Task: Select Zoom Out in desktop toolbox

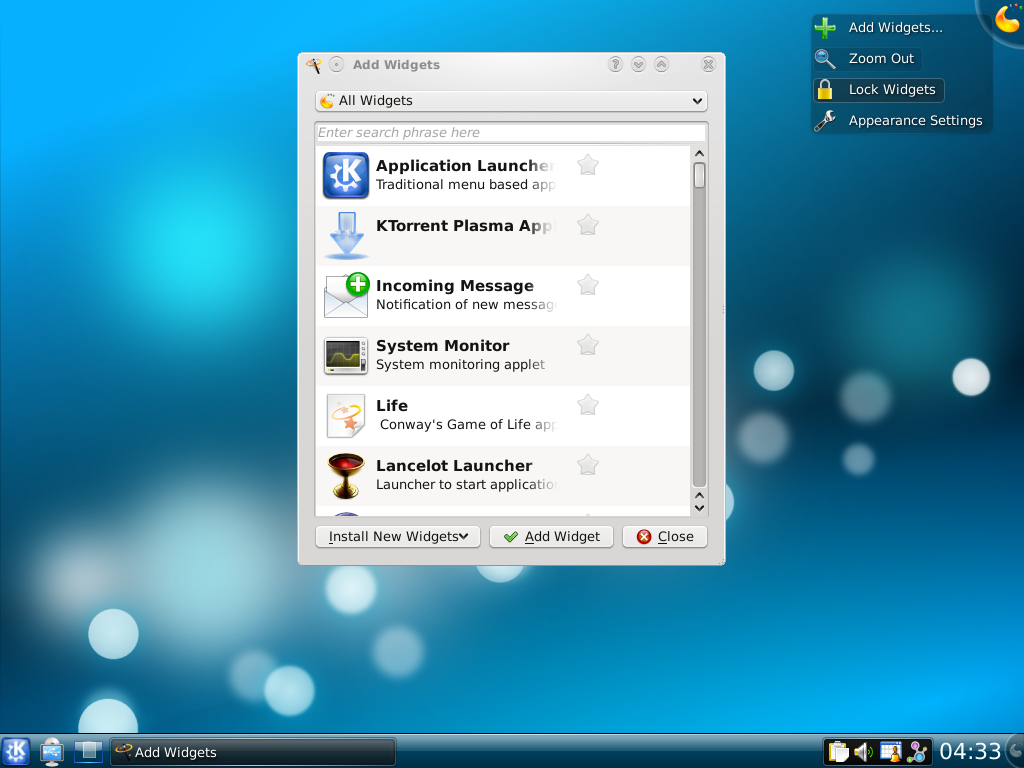Action: (x=881, y=58)
